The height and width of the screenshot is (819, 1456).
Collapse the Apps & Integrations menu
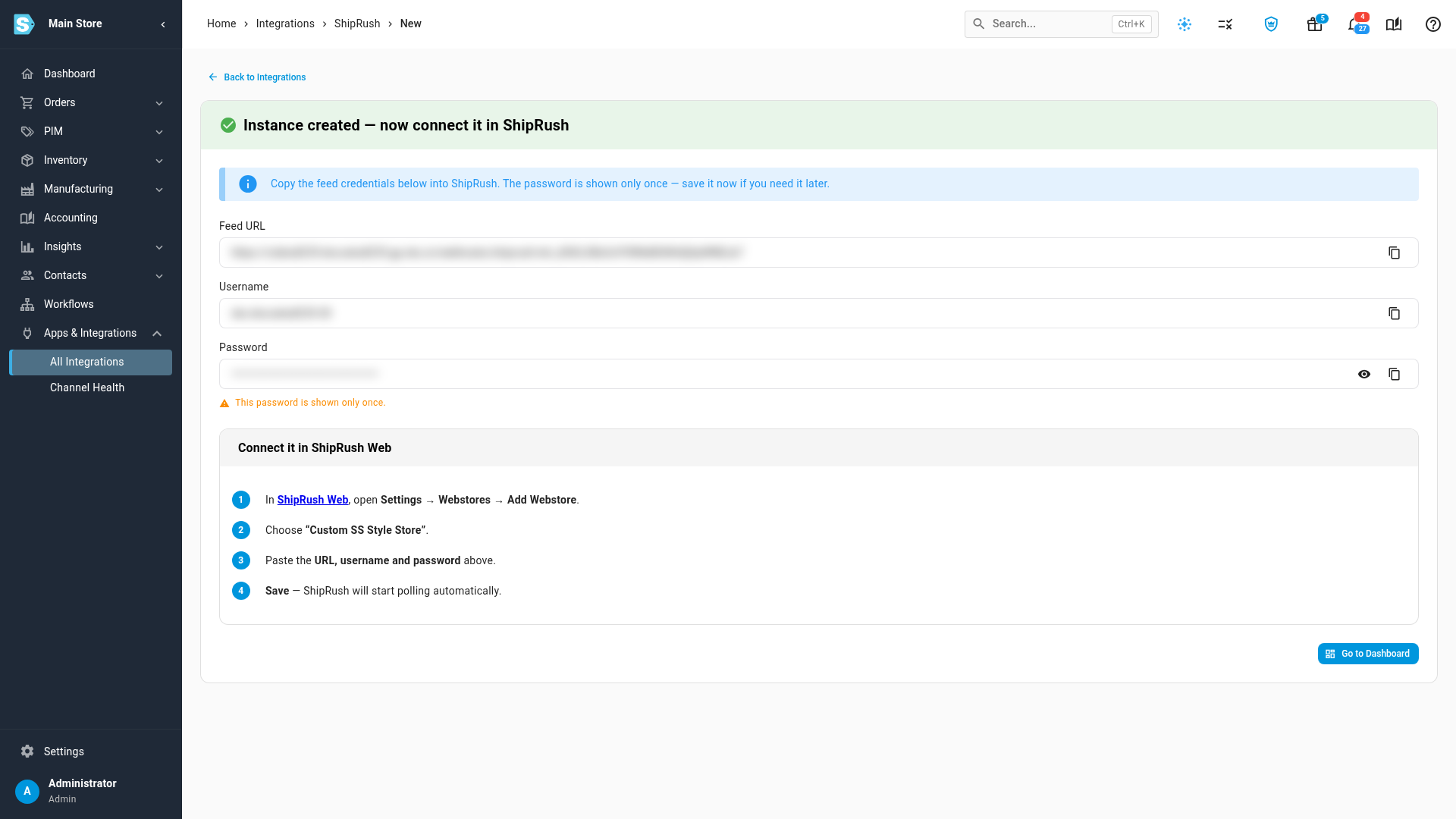tap(91, 333)
